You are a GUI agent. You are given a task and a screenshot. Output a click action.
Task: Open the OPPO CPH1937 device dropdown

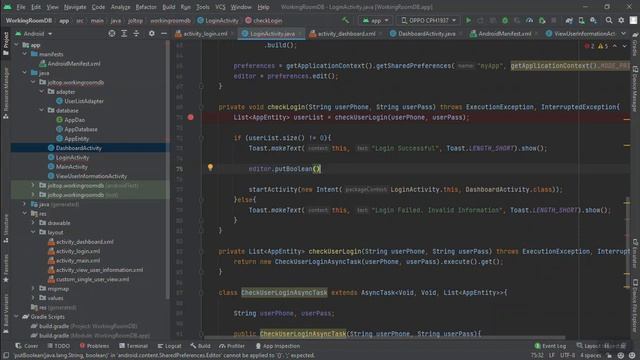click(428, 20)
